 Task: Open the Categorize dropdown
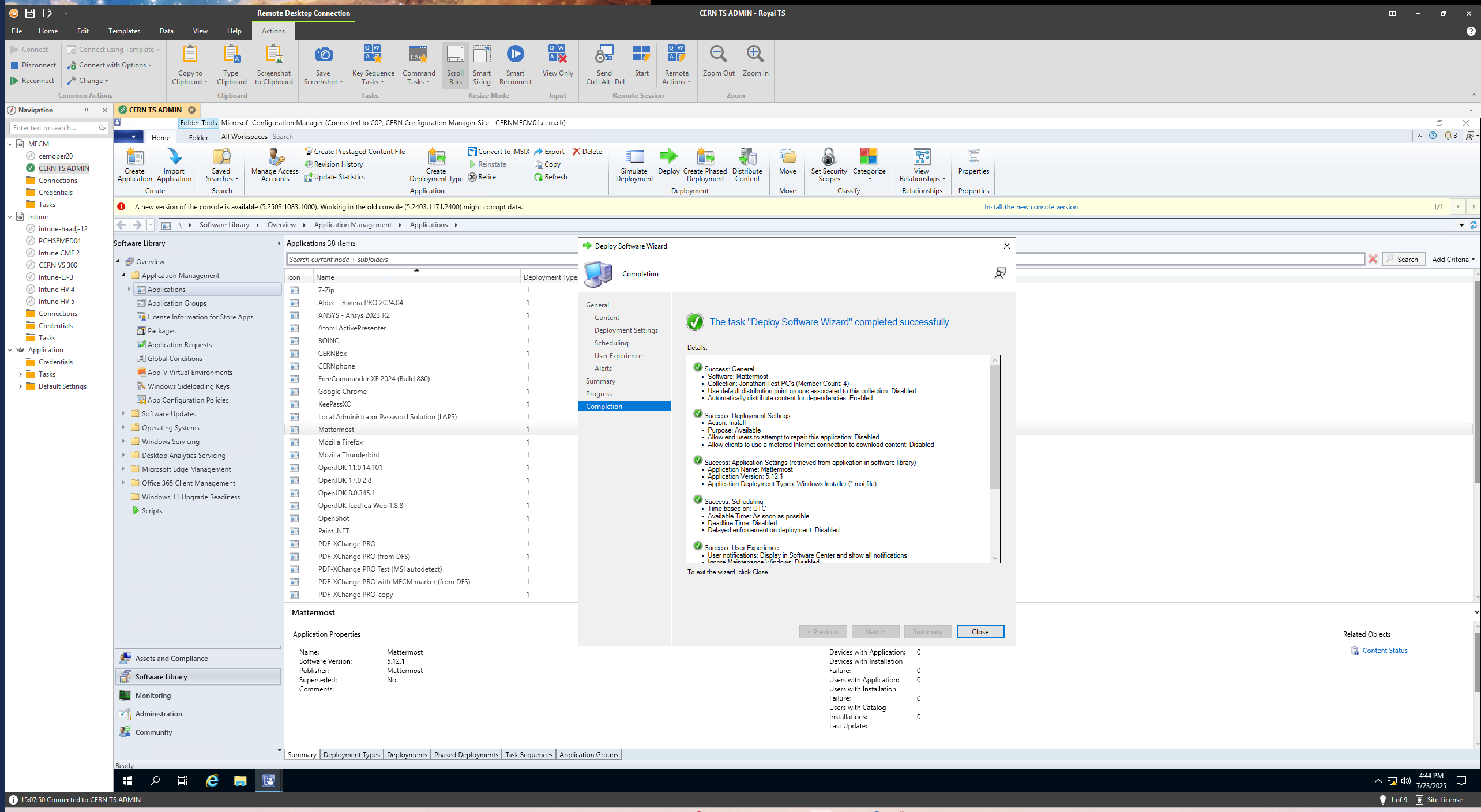click(x=869, y=165)
